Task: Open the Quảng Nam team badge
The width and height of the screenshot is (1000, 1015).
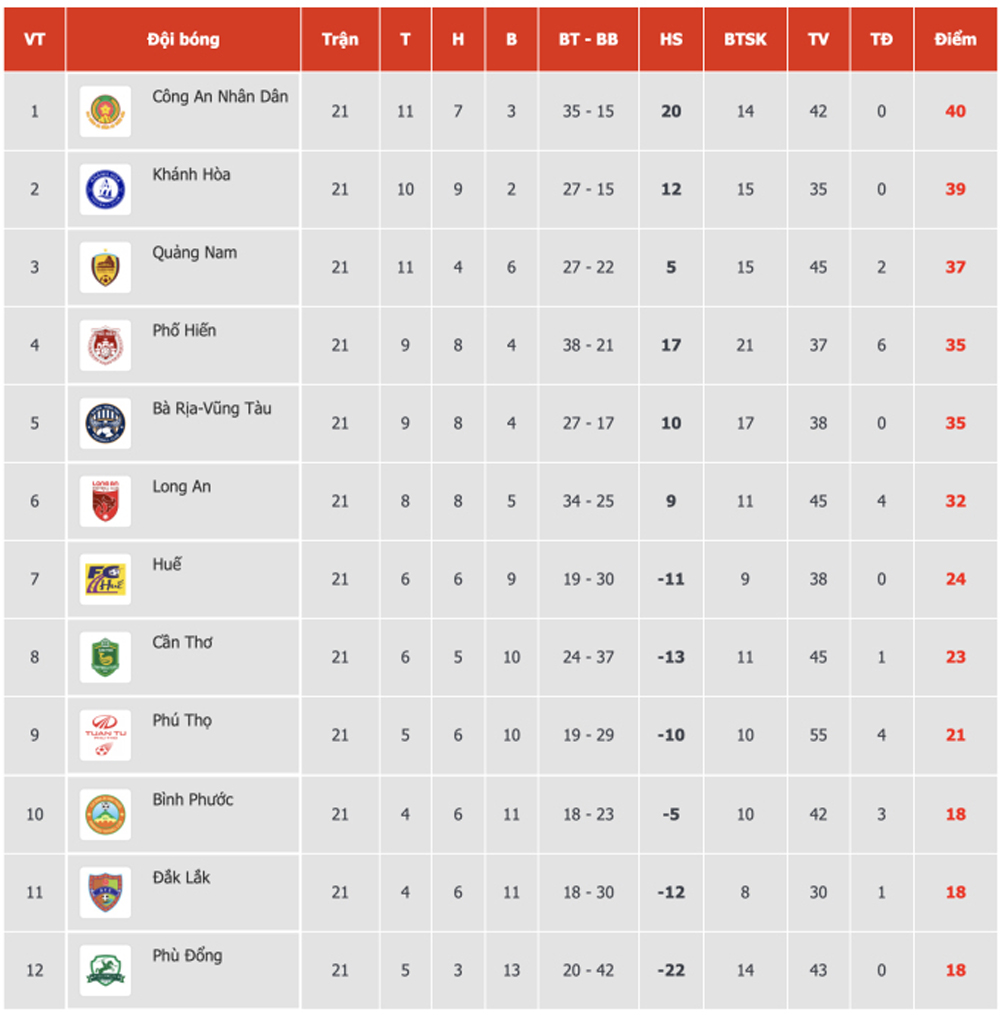Action: point(106,267)
